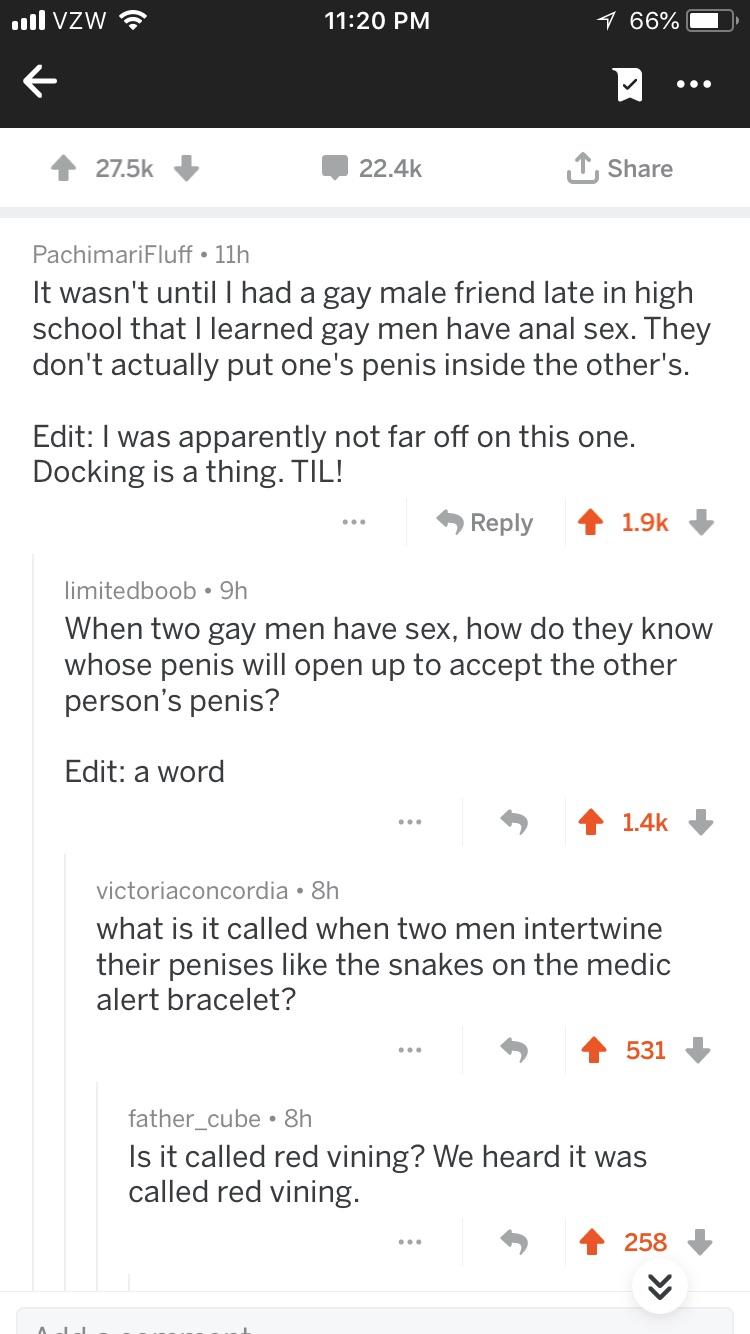Open PachimariFluff's comment options menu
The image size is (750, 1334).
pyautogui.click(x=353, y=522)
